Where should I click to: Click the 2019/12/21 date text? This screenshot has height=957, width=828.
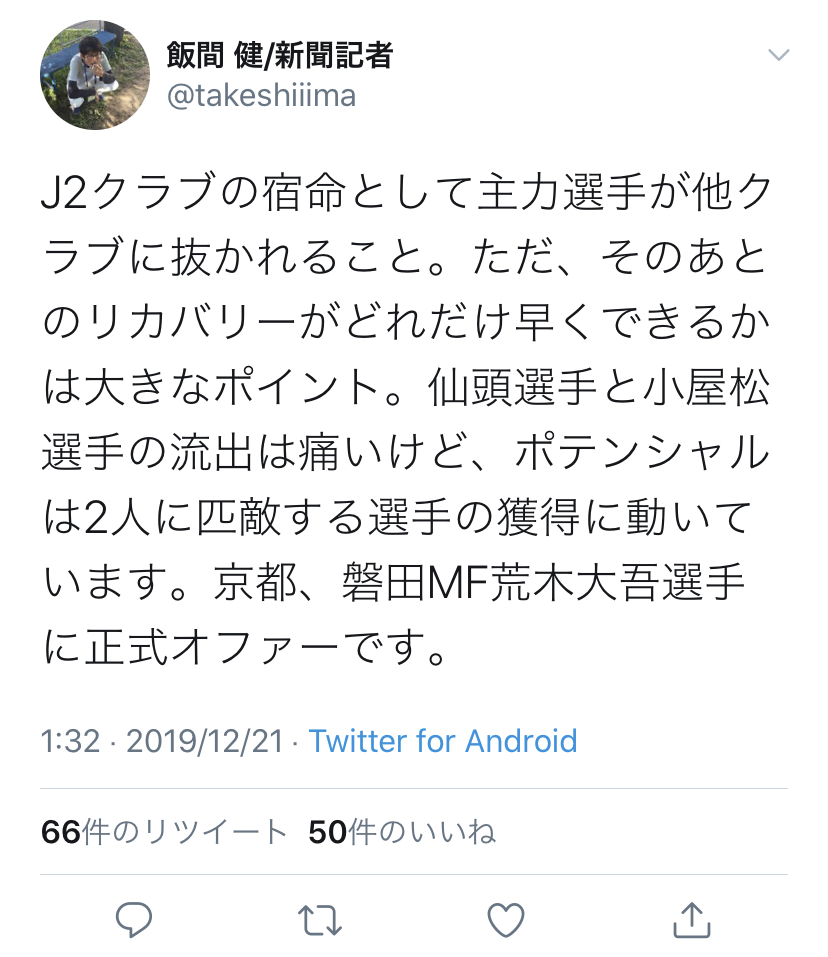coord(205,741)
